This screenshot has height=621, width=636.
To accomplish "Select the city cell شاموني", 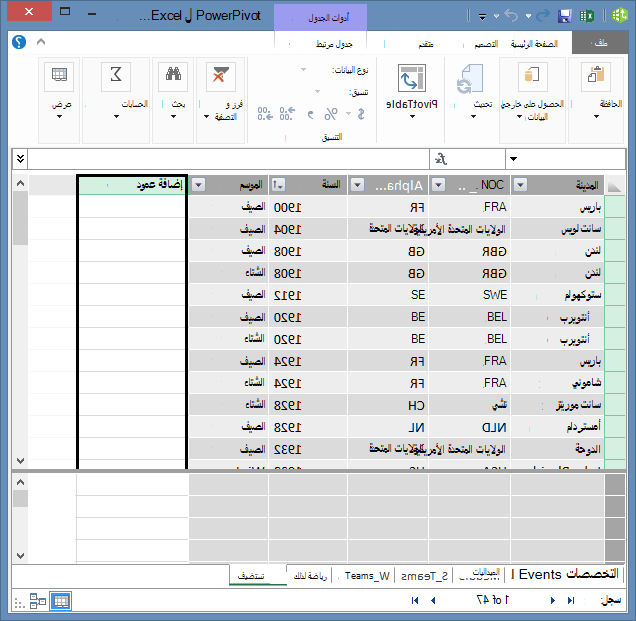I will pyautogui.click(x=557, y=383).
